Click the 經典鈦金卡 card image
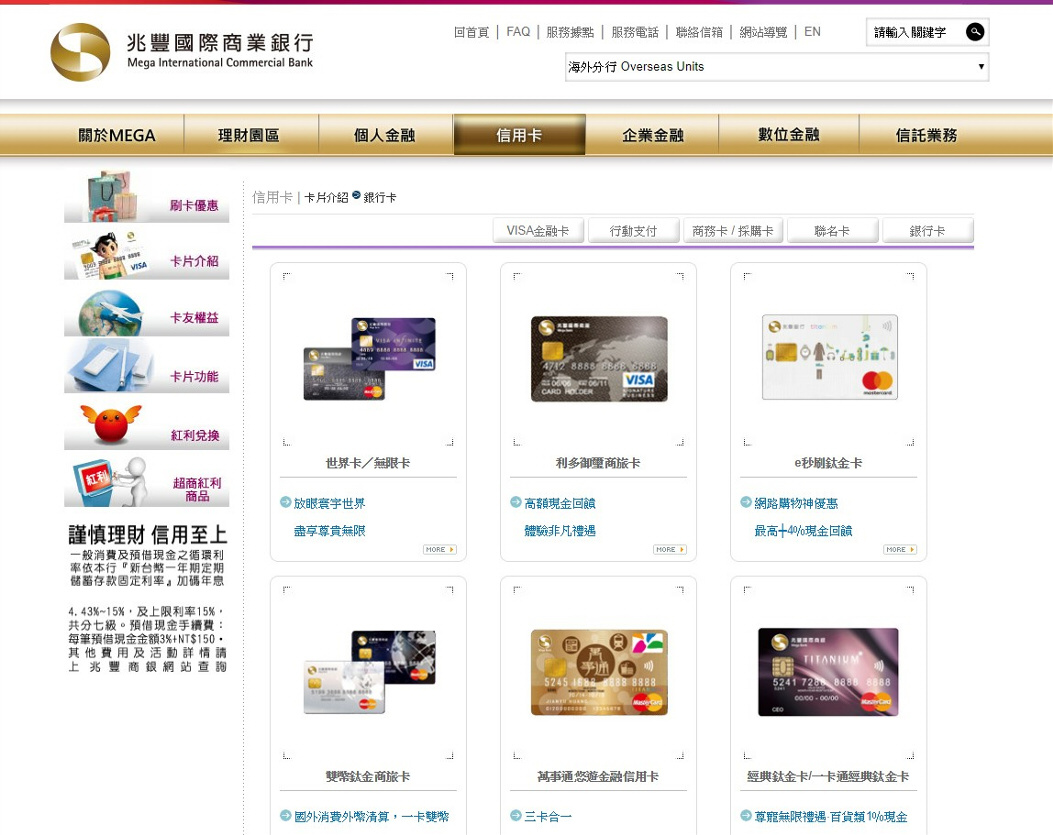This screenshot has height=835, width=1053. click(828, 672)
